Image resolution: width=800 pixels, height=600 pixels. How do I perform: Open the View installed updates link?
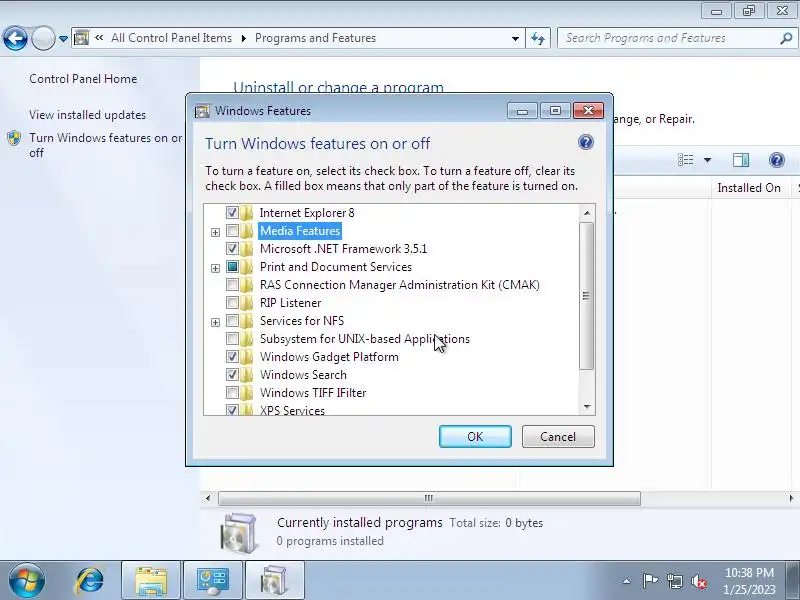[x=87, y=115]
